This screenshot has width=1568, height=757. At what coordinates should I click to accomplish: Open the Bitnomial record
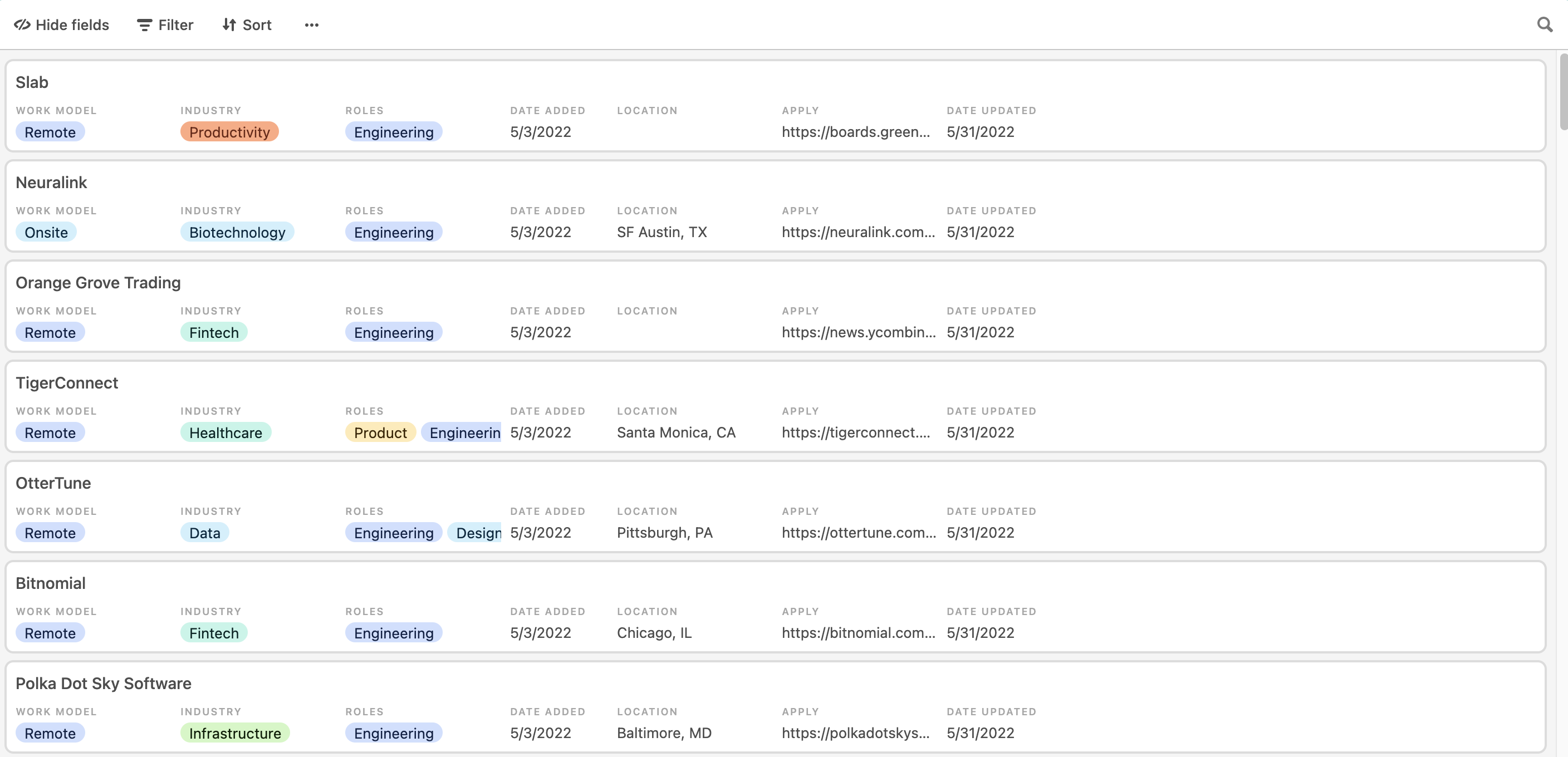tap(51, 583)
